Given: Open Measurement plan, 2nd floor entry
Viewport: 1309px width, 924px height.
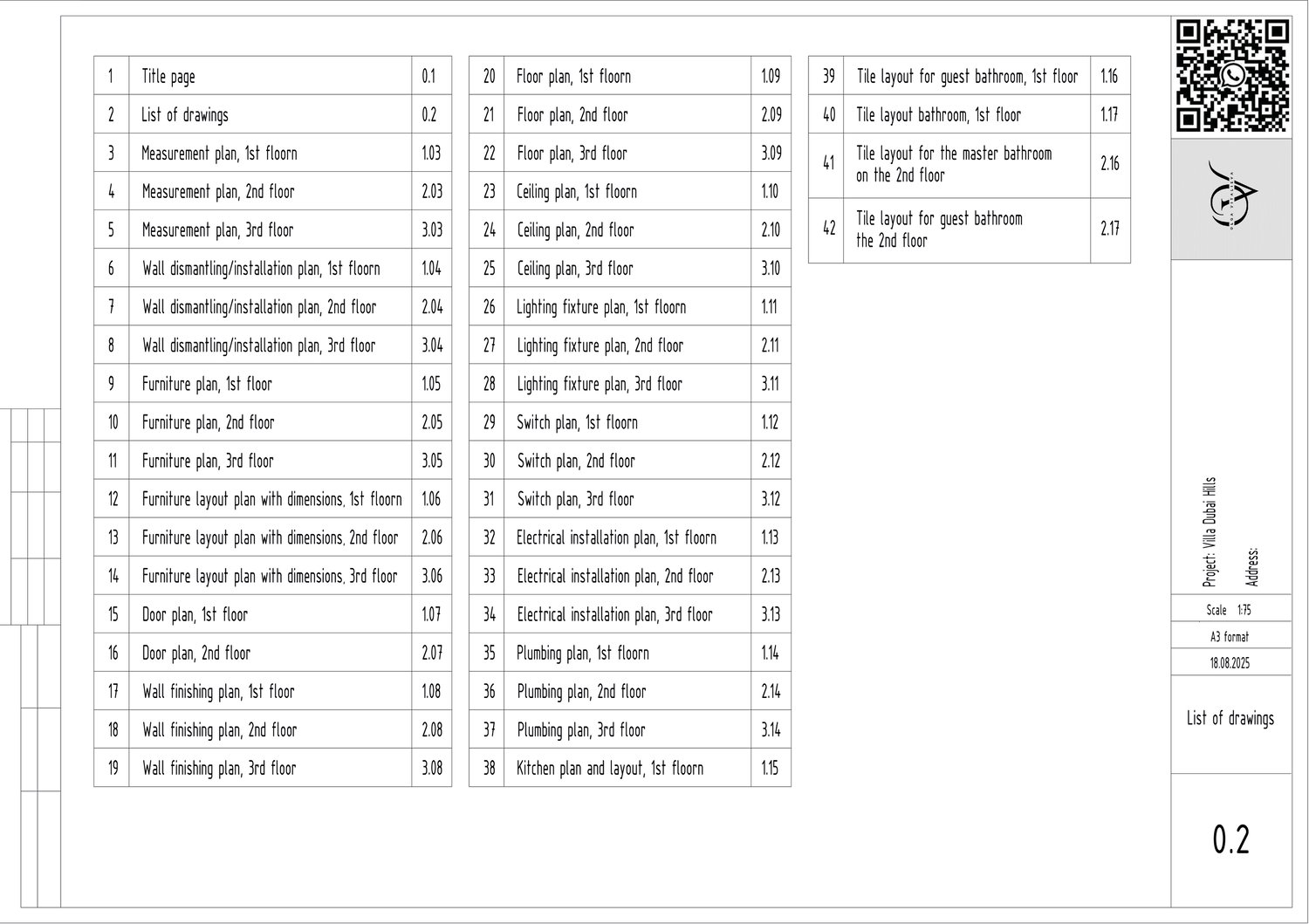Looking at the screenshot, I should pos(218,192).
